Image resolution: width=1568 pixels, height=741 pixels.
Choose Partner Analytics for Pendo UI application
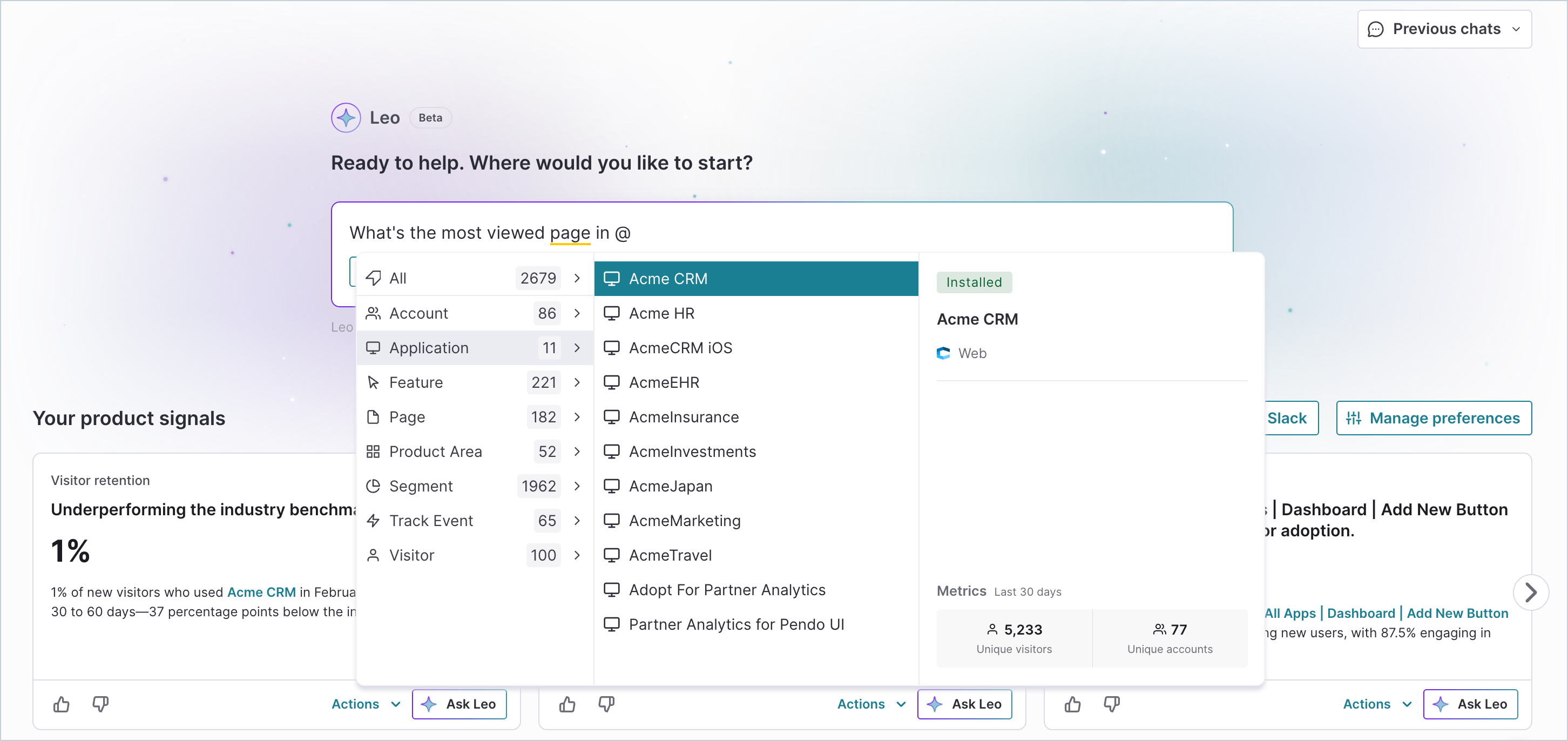point(756,624)
